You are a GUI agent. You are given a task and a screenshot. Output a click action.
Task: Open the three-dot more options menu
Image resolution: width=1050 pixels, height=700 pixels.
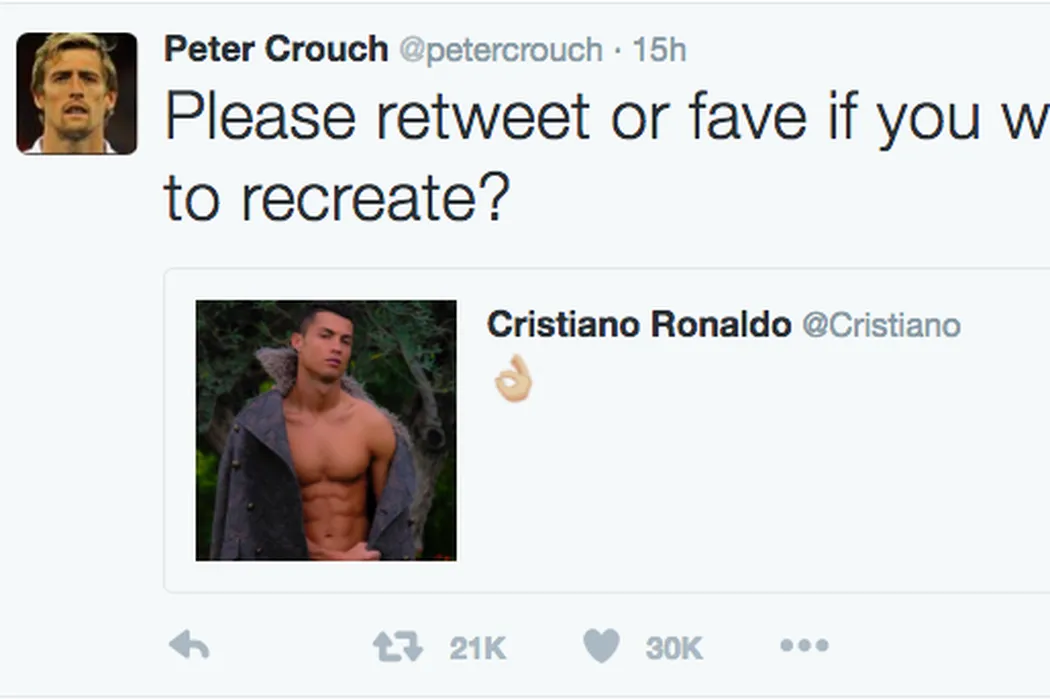click(804, 646)
